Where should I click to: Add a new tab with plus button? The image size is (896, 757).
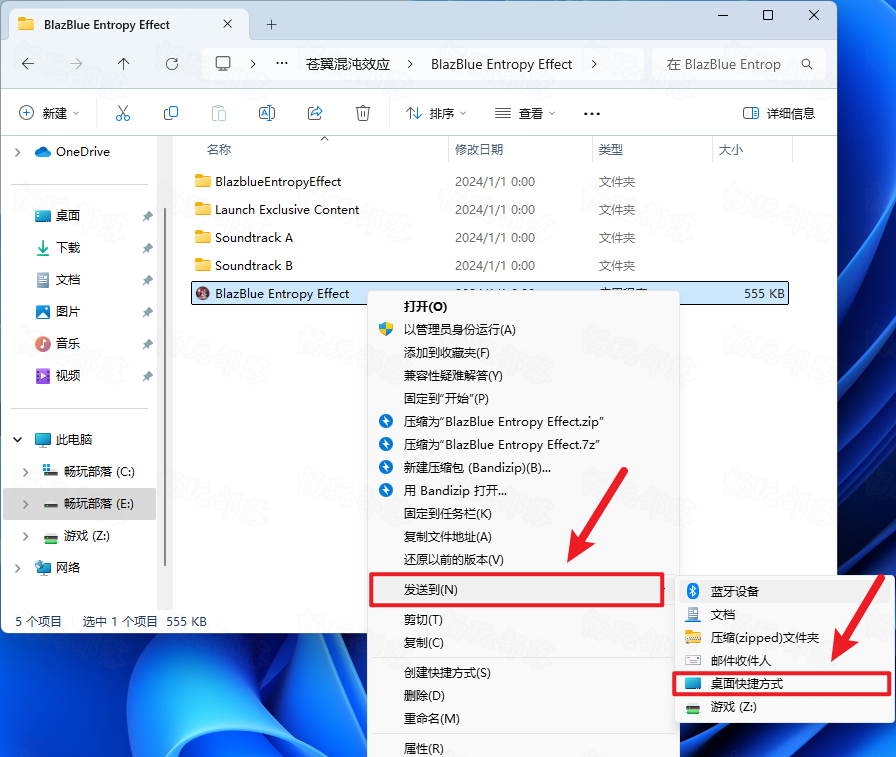coord(271,25)
